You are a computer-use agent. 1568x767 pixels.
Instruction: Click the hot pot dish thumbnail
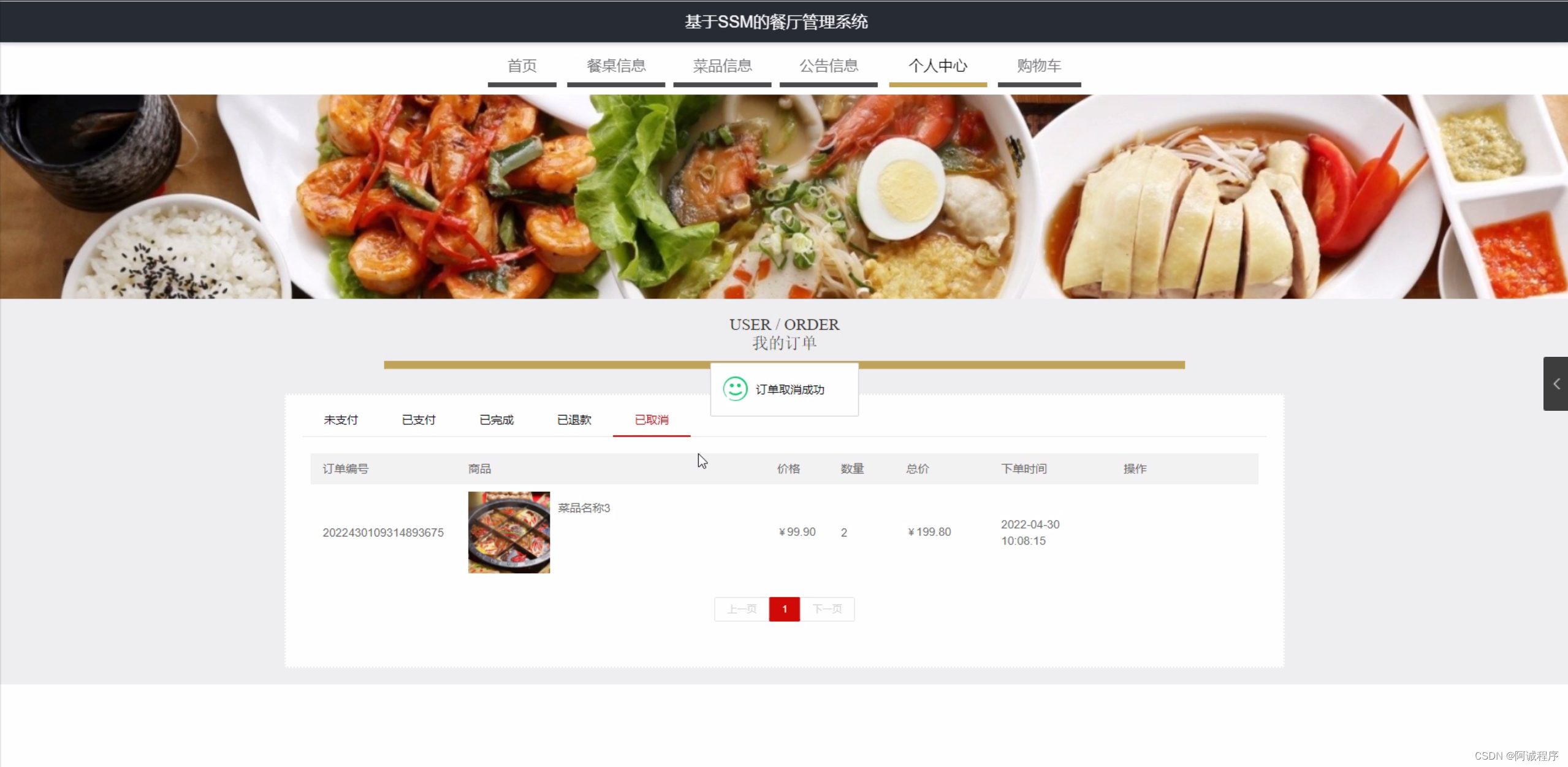click(x=508, y=532)
